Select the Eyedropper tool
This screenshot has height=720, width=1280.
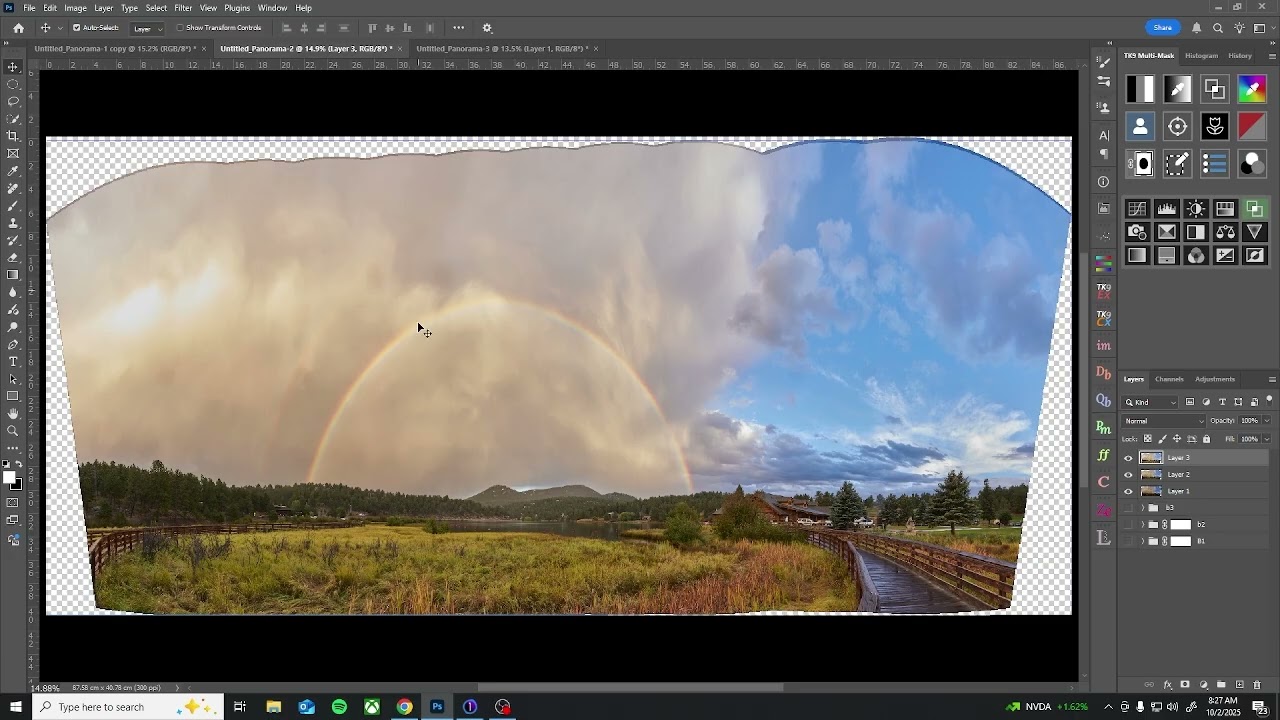click(x=13, y=171)
